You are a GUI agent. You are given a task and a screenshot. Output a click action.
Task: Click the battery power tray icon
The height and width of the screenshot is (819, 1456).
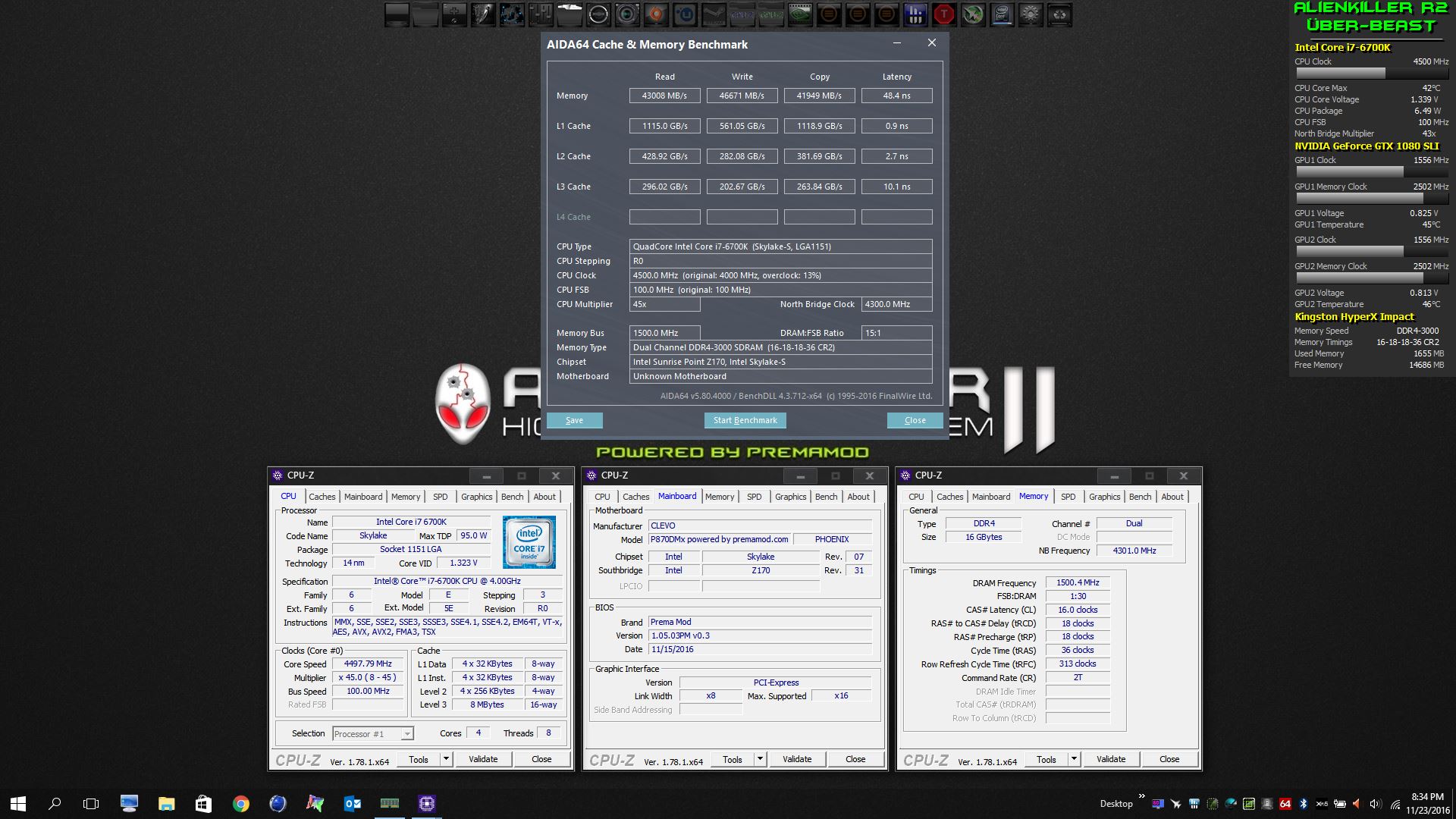[x=1340, y=804]
